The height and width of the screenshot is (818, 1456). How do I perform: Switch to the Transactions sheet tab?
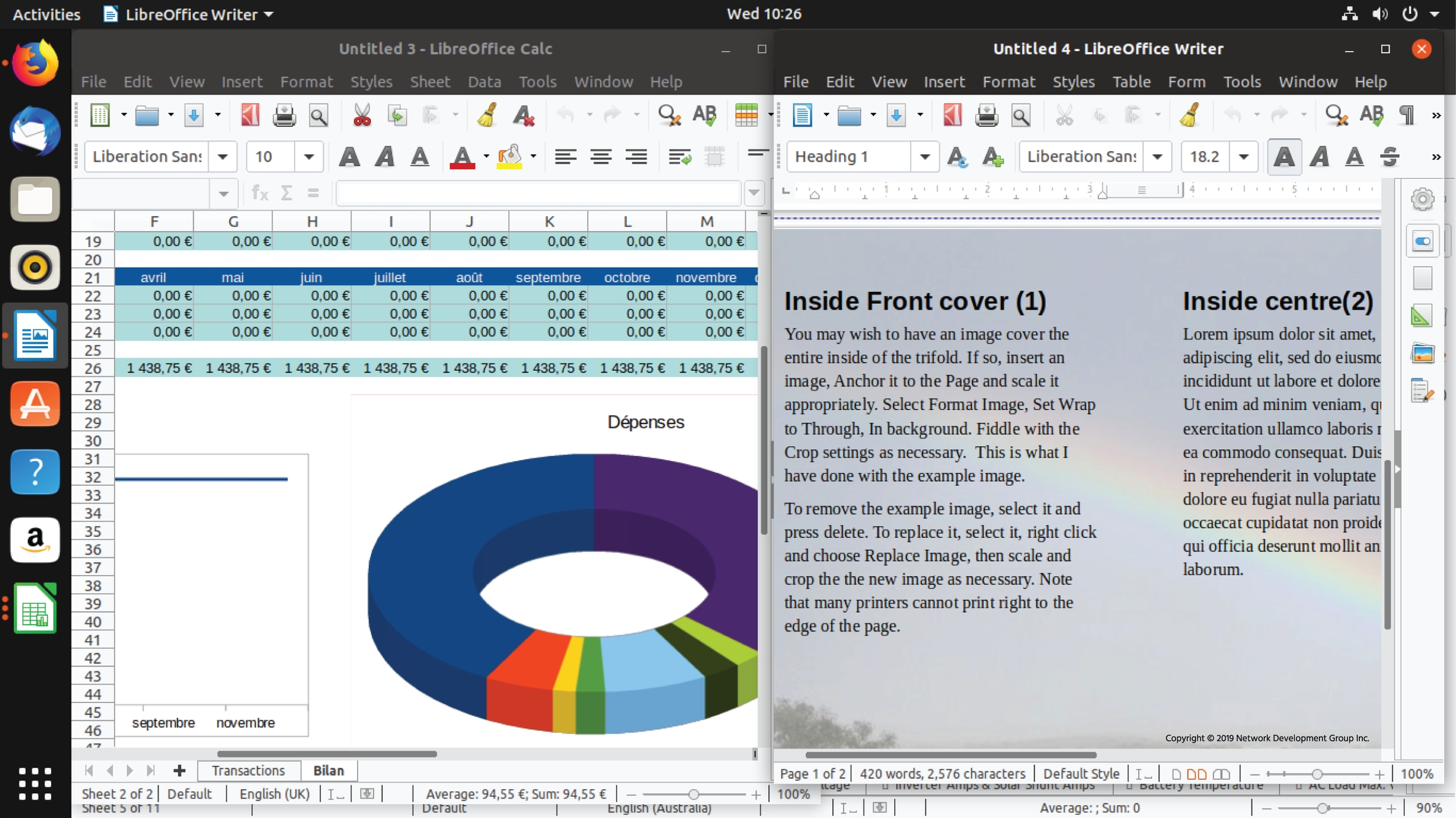[248, 771]
